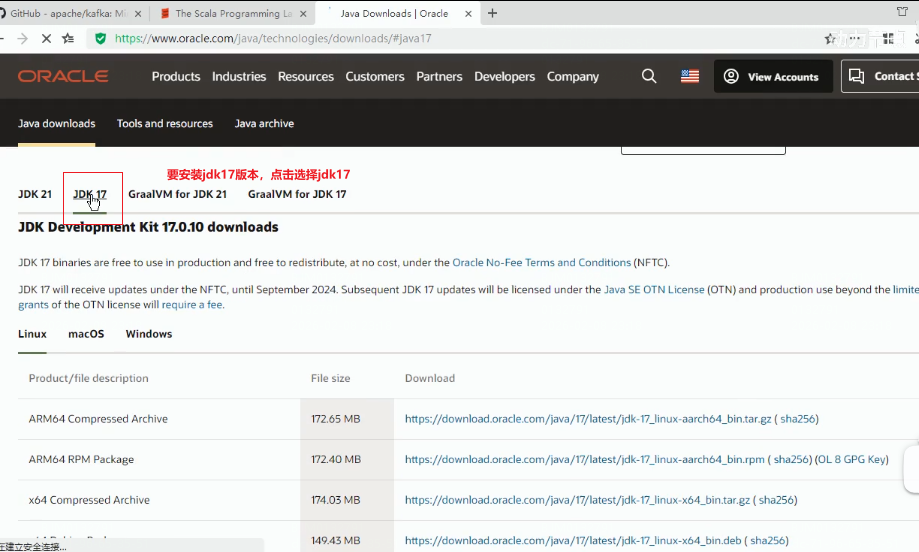This screenshot has width=919, height=552.
Task: Click the View Accounts button
Action: (773, 76)
